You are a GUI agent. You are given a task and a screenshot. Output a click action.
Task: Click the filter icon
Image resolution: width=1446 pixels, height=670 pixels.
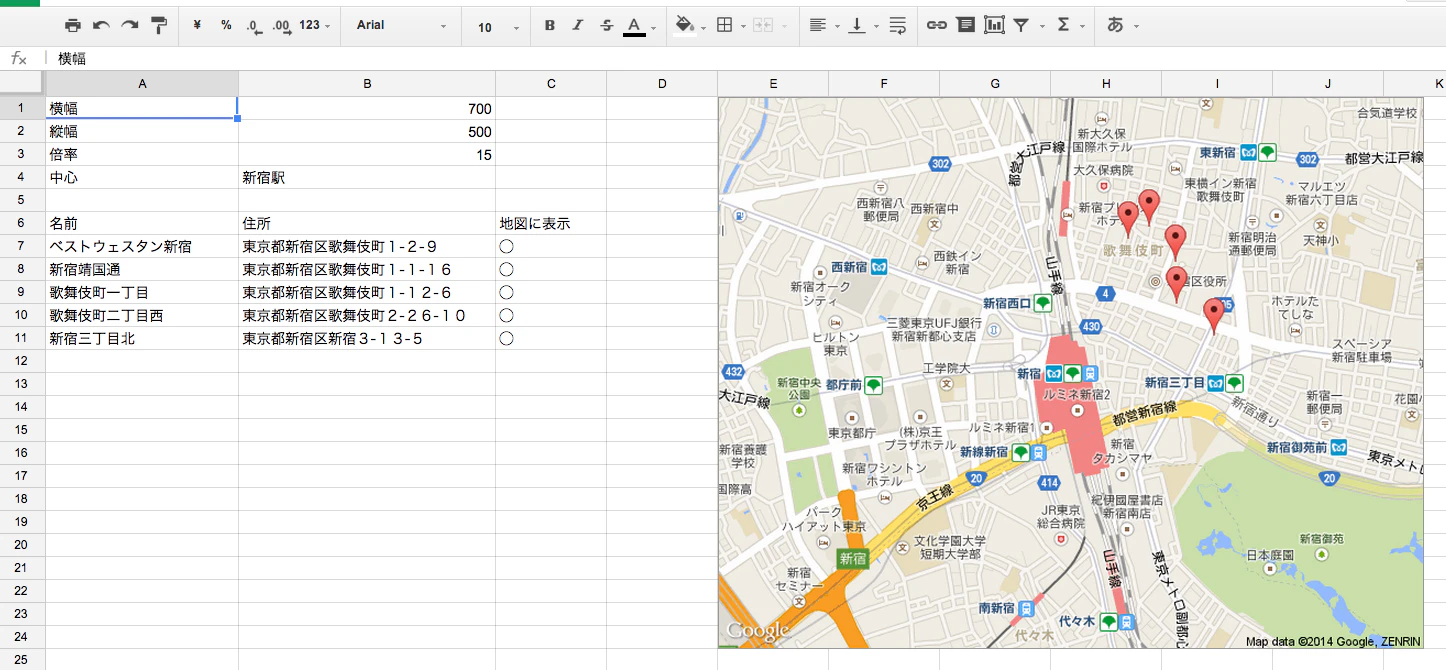click(x=1021, y=26)
